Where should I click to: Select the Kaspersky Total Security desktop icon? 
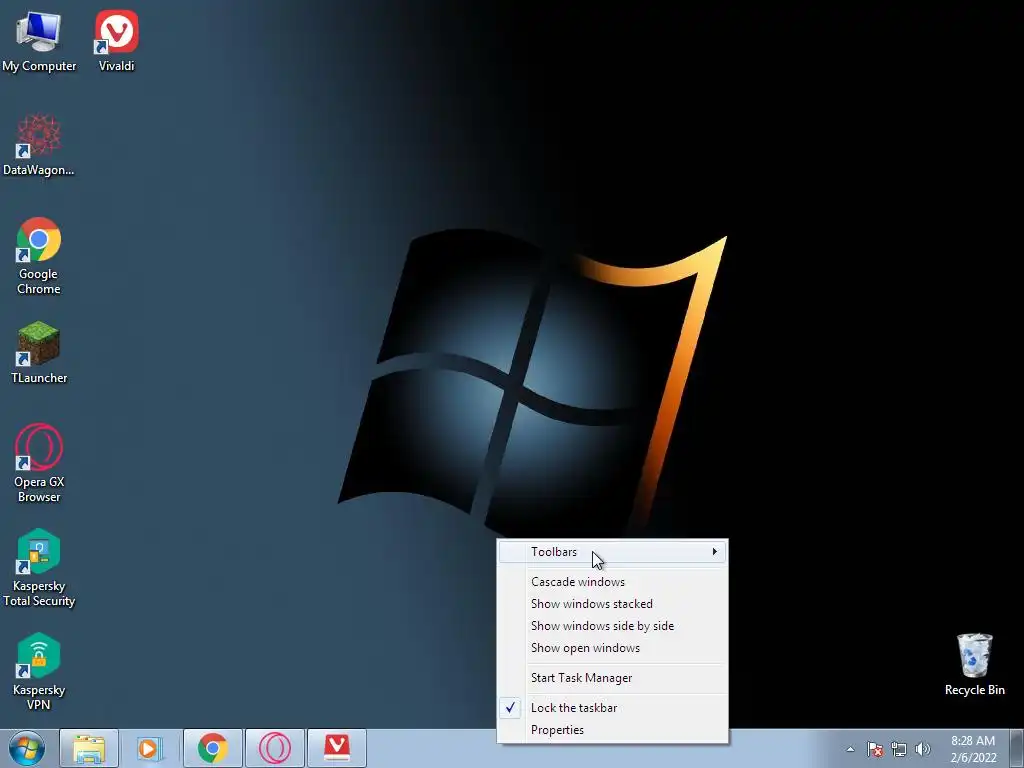(39, 568)
